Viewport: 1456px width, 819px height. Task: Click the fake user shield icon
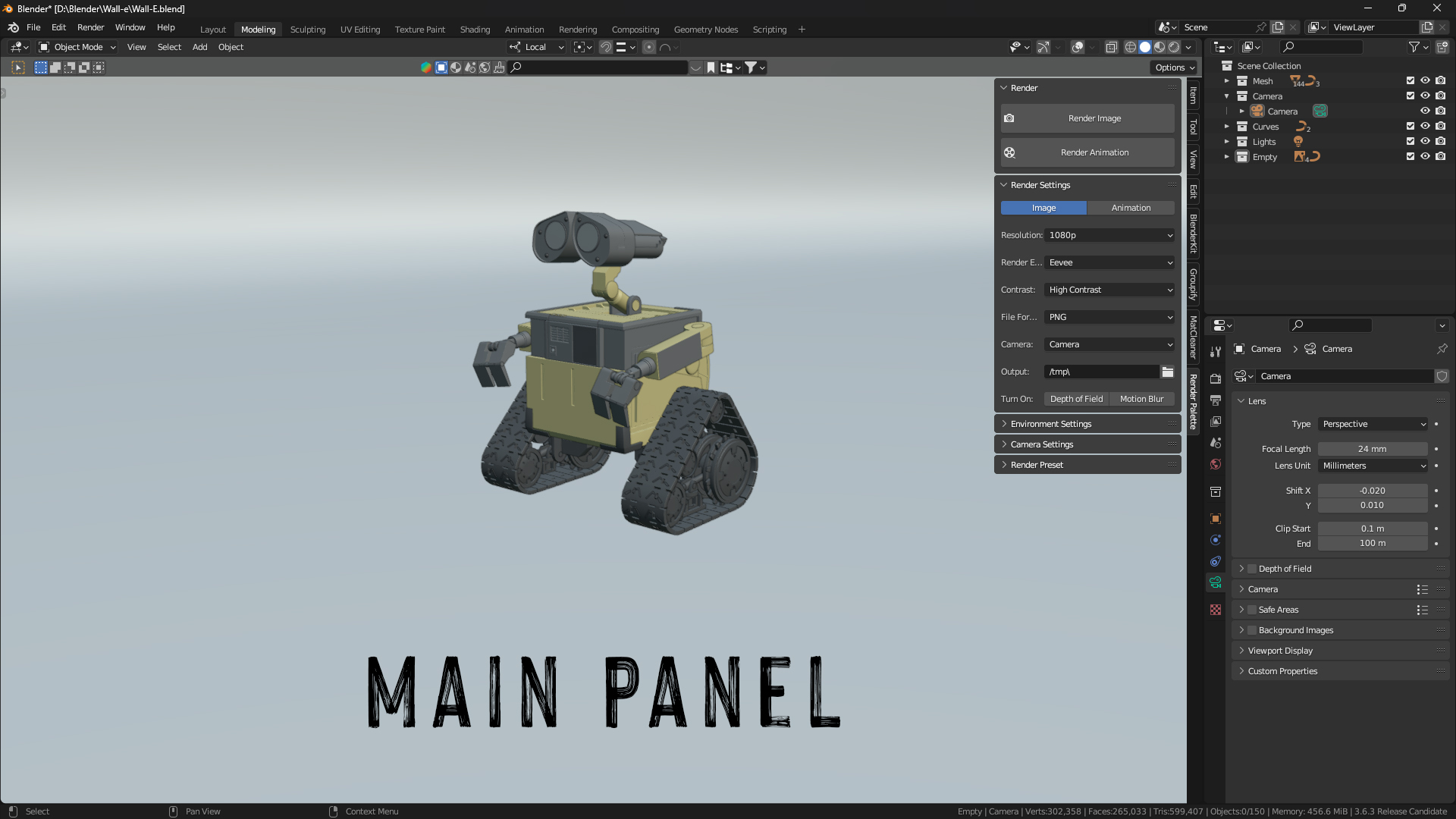tap(1442, 376)
